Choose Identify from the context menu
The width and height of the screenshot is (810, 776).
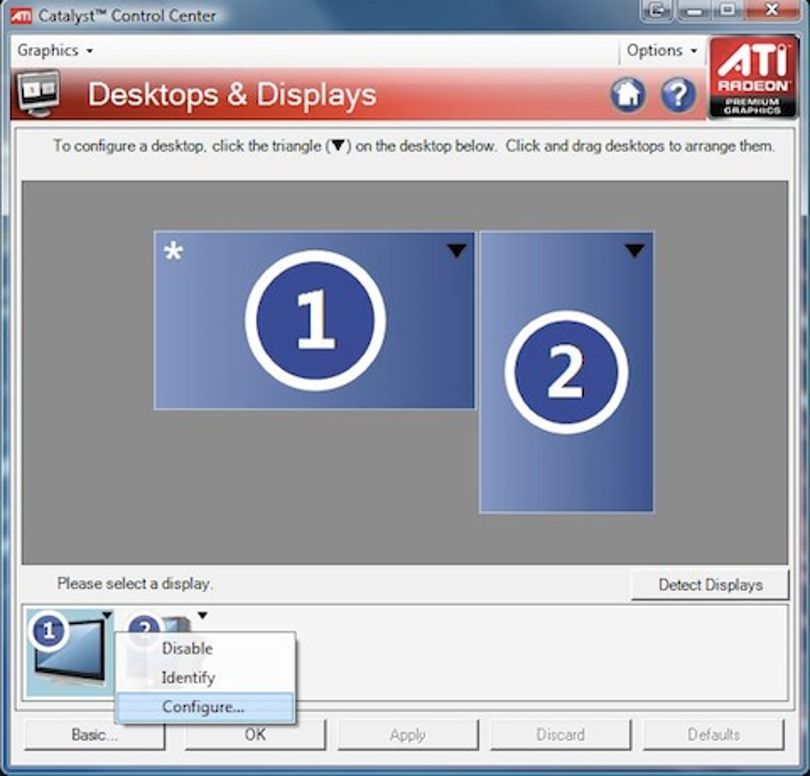click(x=188, y=677)
